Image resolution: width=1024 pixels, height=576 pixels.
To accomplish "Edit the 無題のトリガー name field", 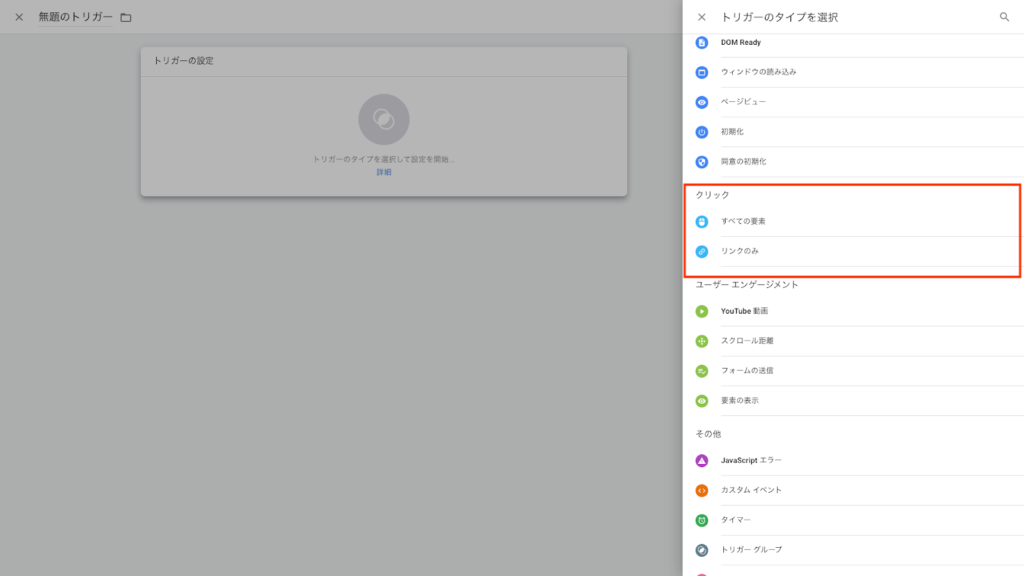I will pos(75,17).
